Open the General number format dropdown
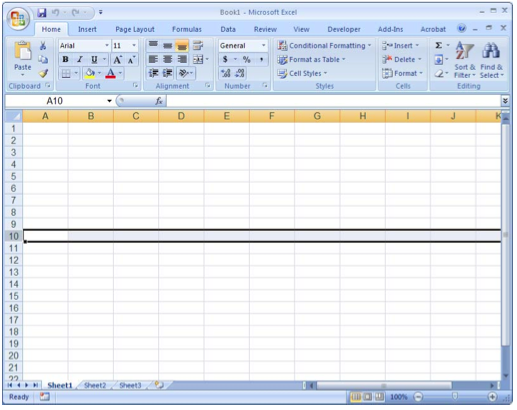The image size is (517, 410). tap(263, 45)
